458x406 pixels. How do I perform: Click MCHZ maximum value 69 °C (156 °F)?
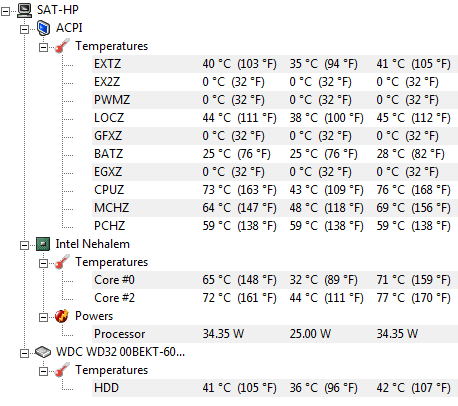click(x=413, y=208)
